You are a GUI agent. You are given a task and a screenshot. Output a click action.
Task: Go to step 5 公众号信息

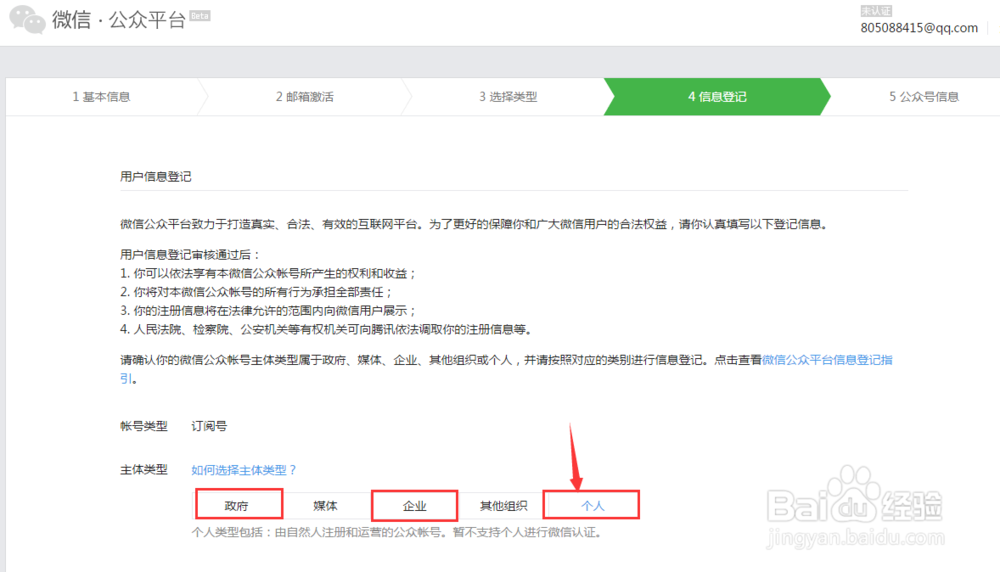coord(924,97)
